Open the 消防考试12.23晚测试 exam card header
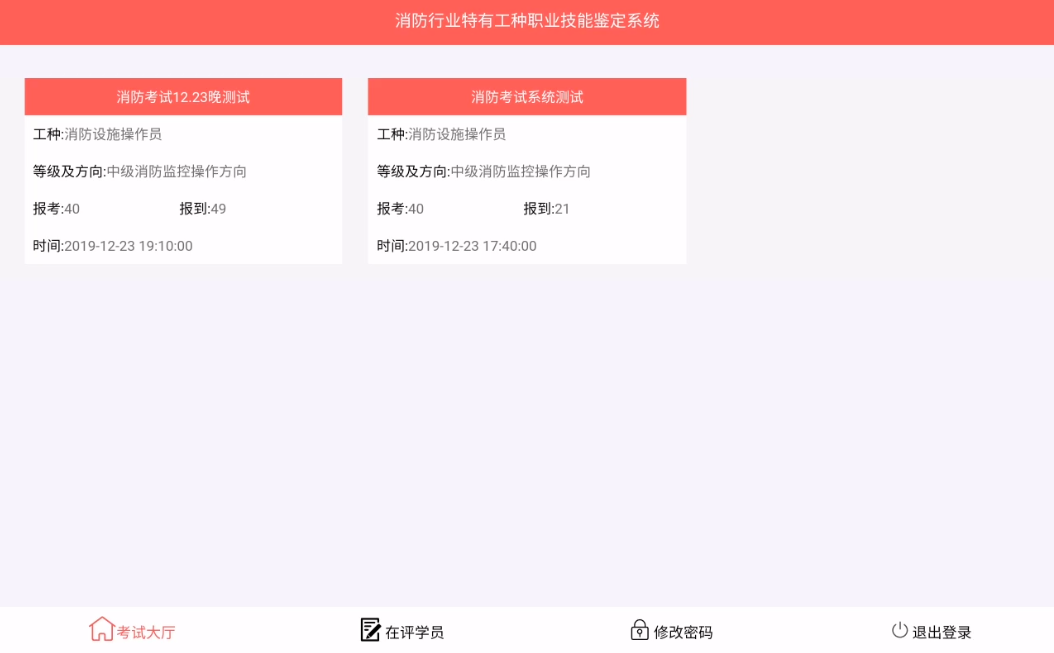The width and height of the screenshot is (1054, 653). [183, 97]
